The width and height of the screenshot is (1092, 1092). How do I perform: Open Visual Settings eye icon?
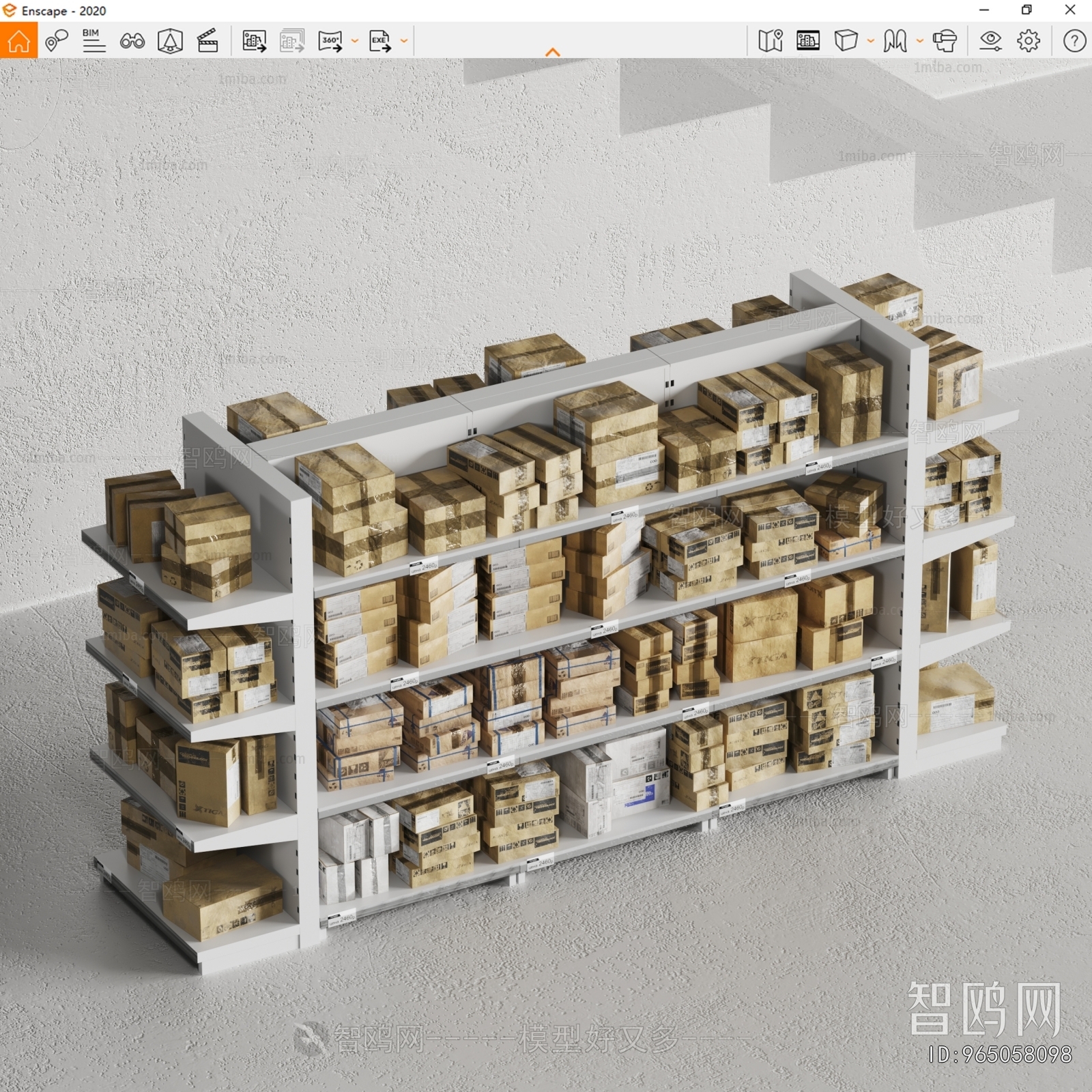[990, 41]
